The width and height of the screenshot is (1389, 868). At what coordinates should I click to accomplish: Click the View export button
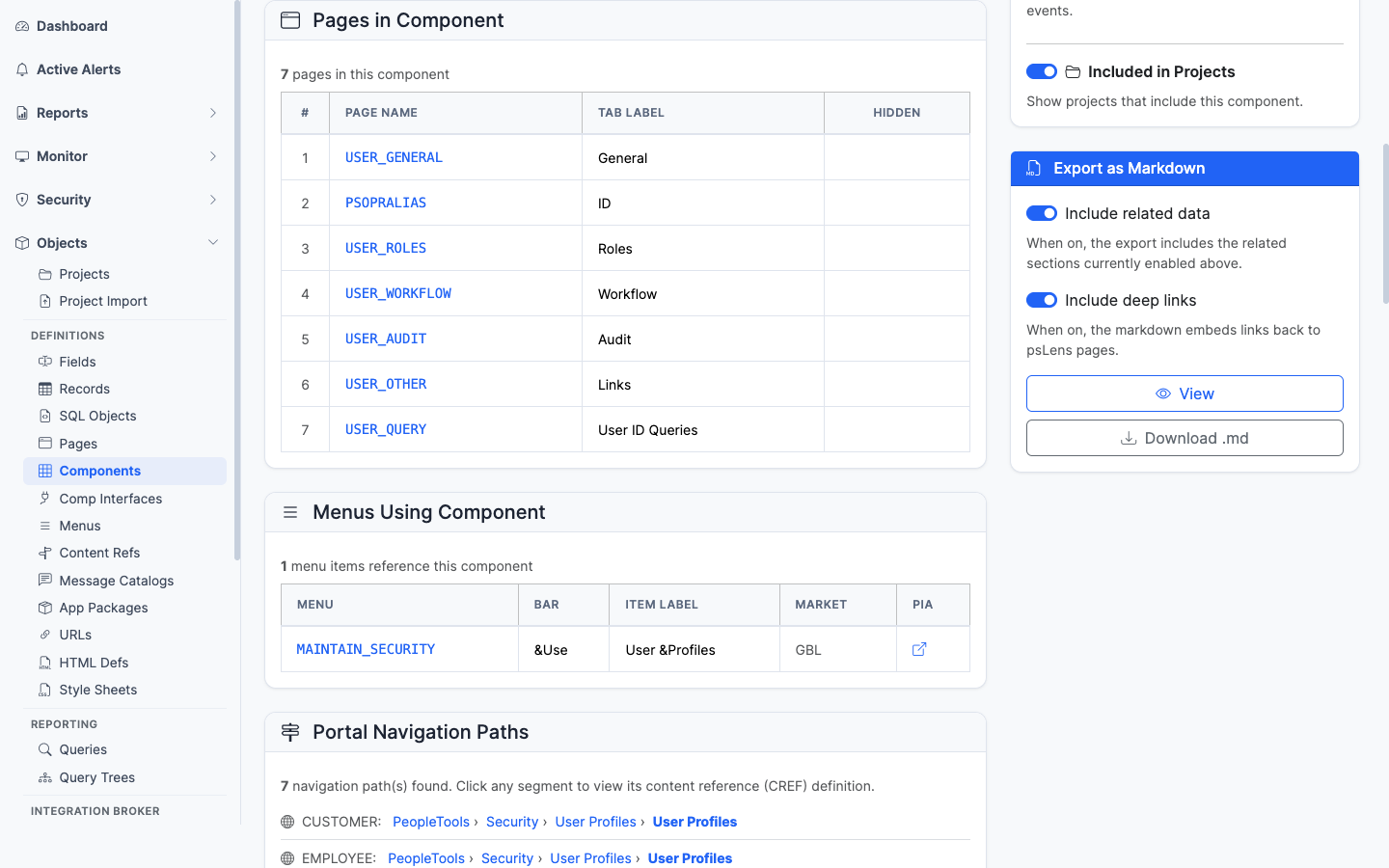coord(1185,393)
